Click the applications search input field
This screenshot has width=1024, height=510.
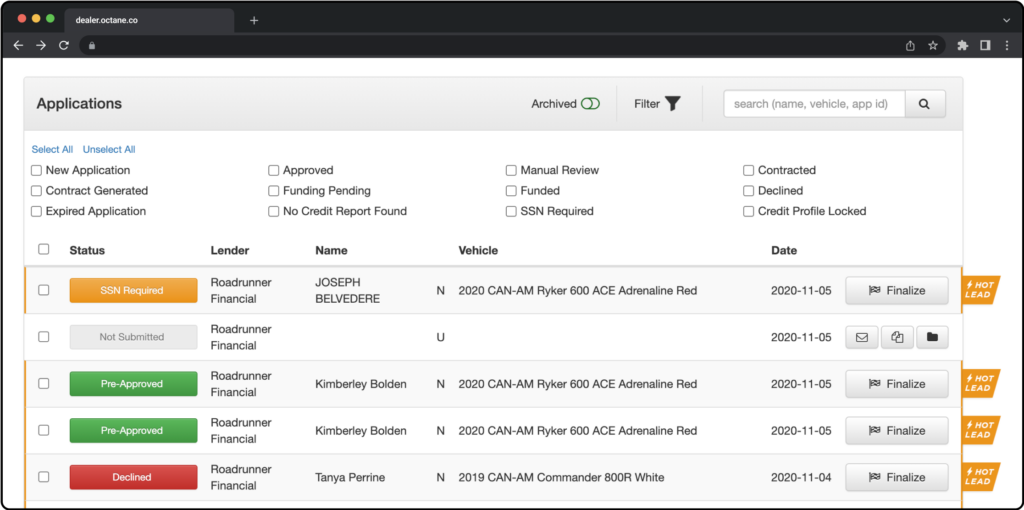coord(813,104)
